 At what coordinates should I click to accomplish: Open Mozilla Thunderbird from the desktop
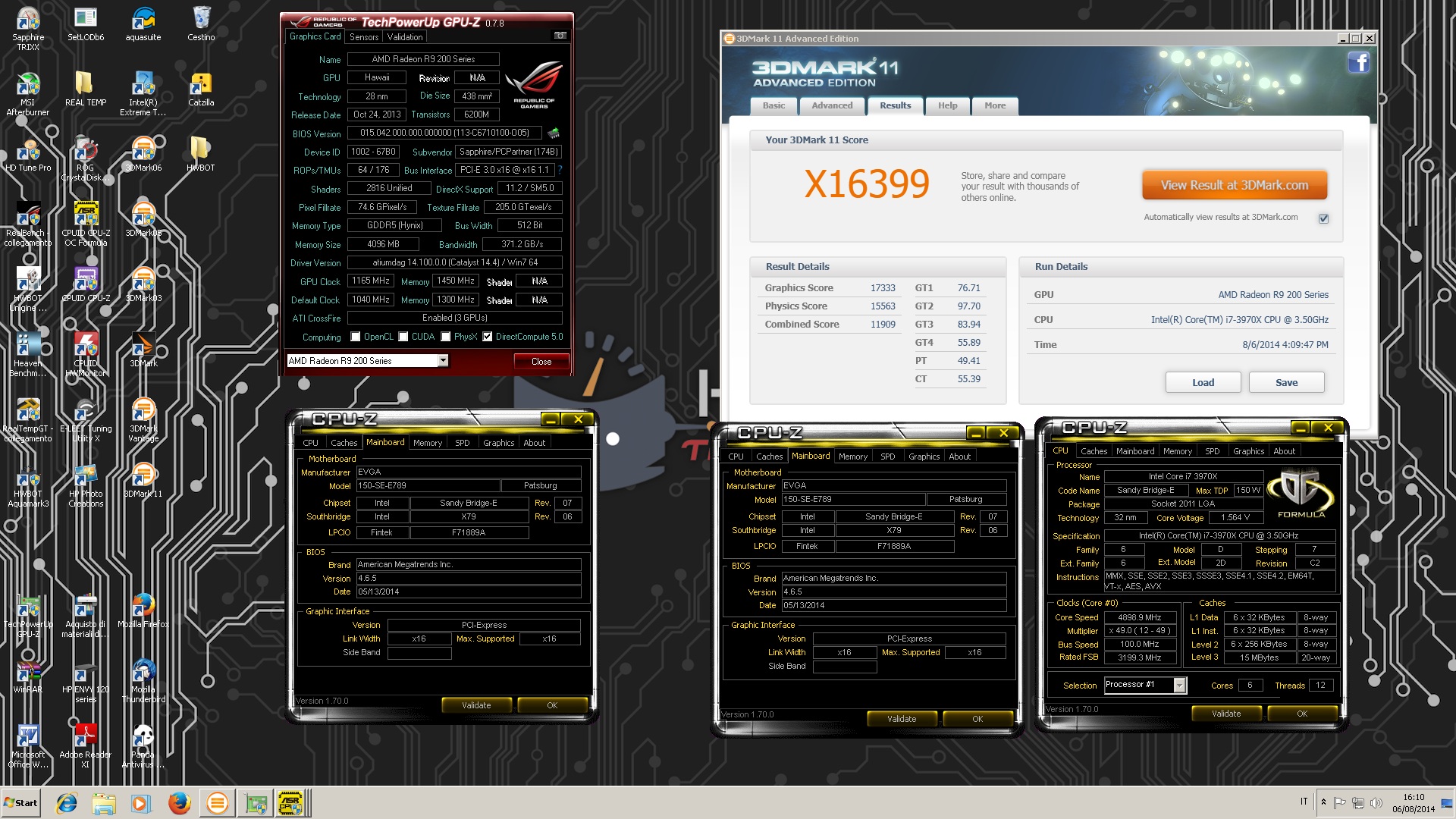pos(143,681)
